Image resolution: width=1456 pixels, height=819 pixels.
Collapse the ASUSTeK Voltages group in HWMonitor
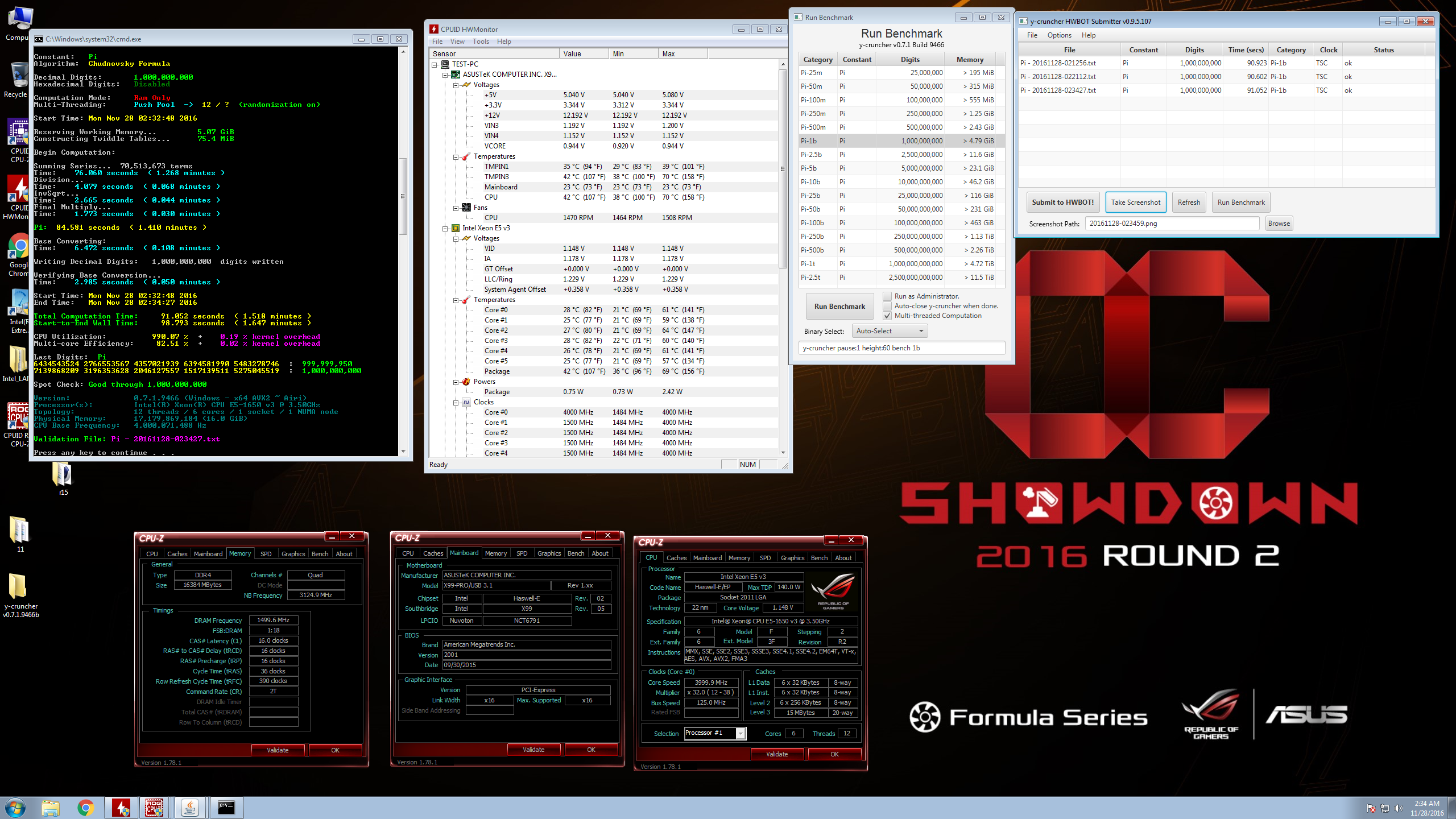(456, 85)
